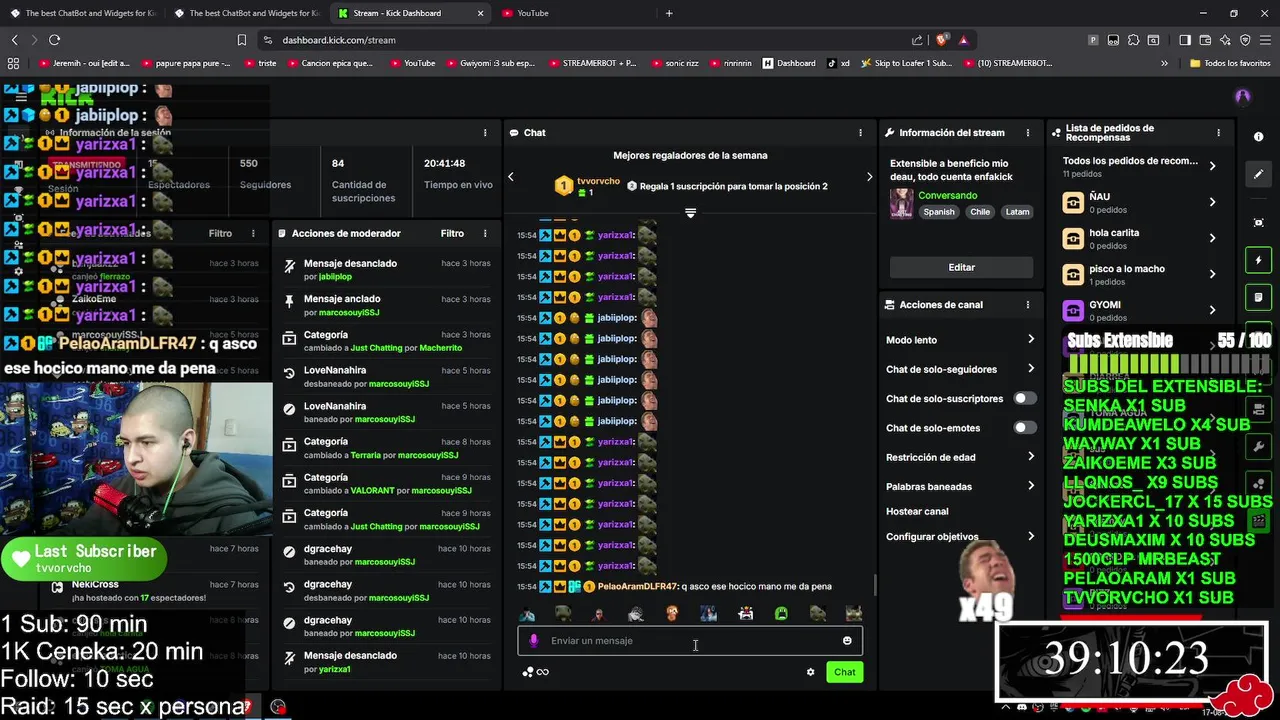This screenshot has height=720, width=1280.
Task: Show next top gifter with right arrow
Action: pos(869,177)
